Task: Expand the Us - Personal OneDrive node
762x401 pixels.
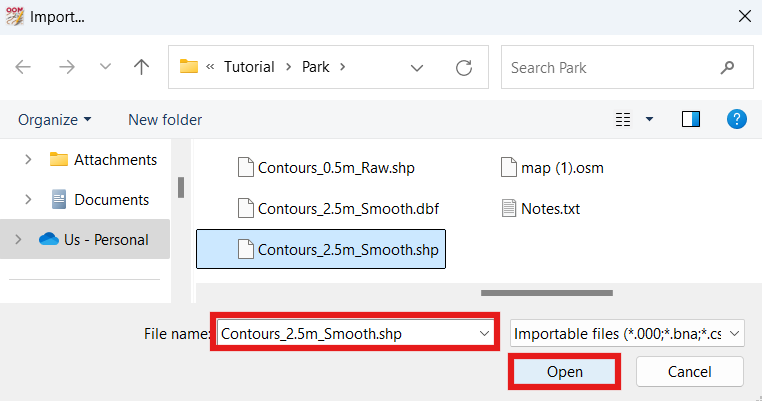Action: tap(18, 240)
